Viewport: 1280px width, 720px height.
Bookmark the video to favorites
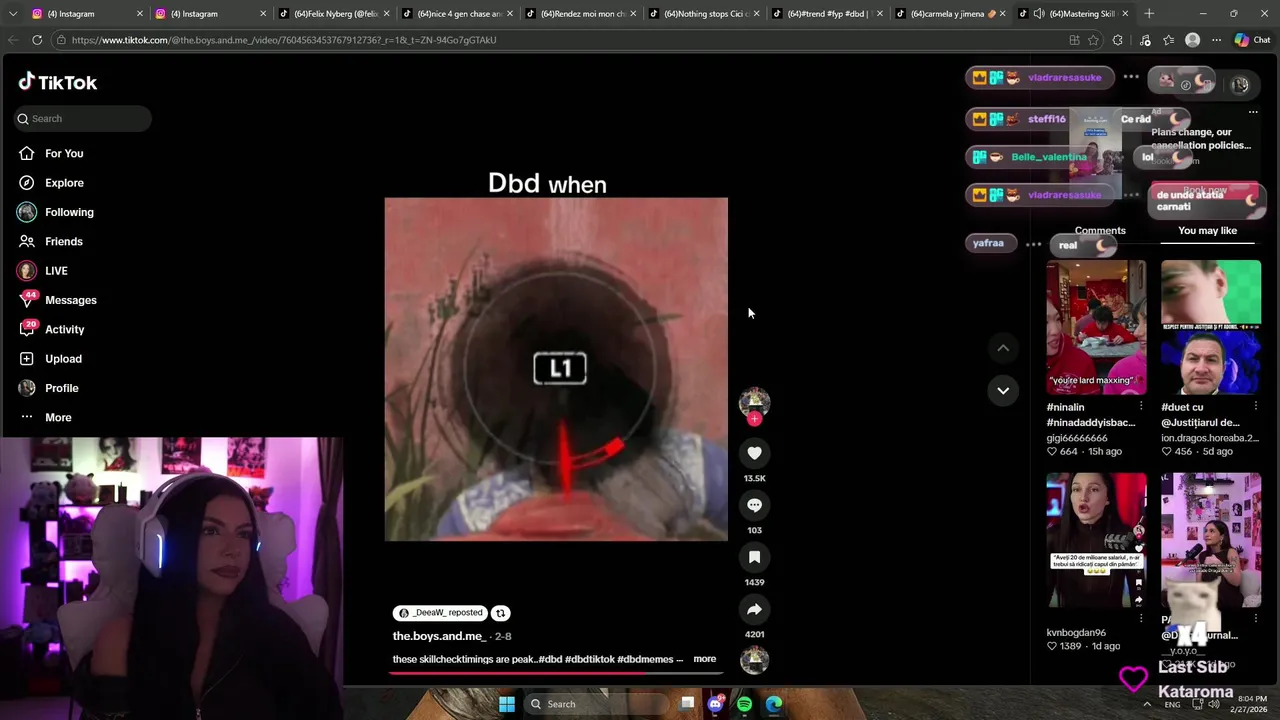tap(754, 557)
